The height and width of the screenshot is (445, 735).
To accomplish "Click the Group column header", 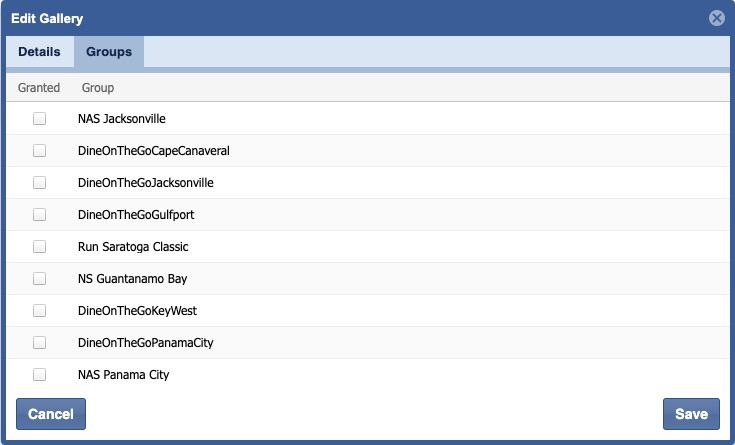I will (98, 88).
